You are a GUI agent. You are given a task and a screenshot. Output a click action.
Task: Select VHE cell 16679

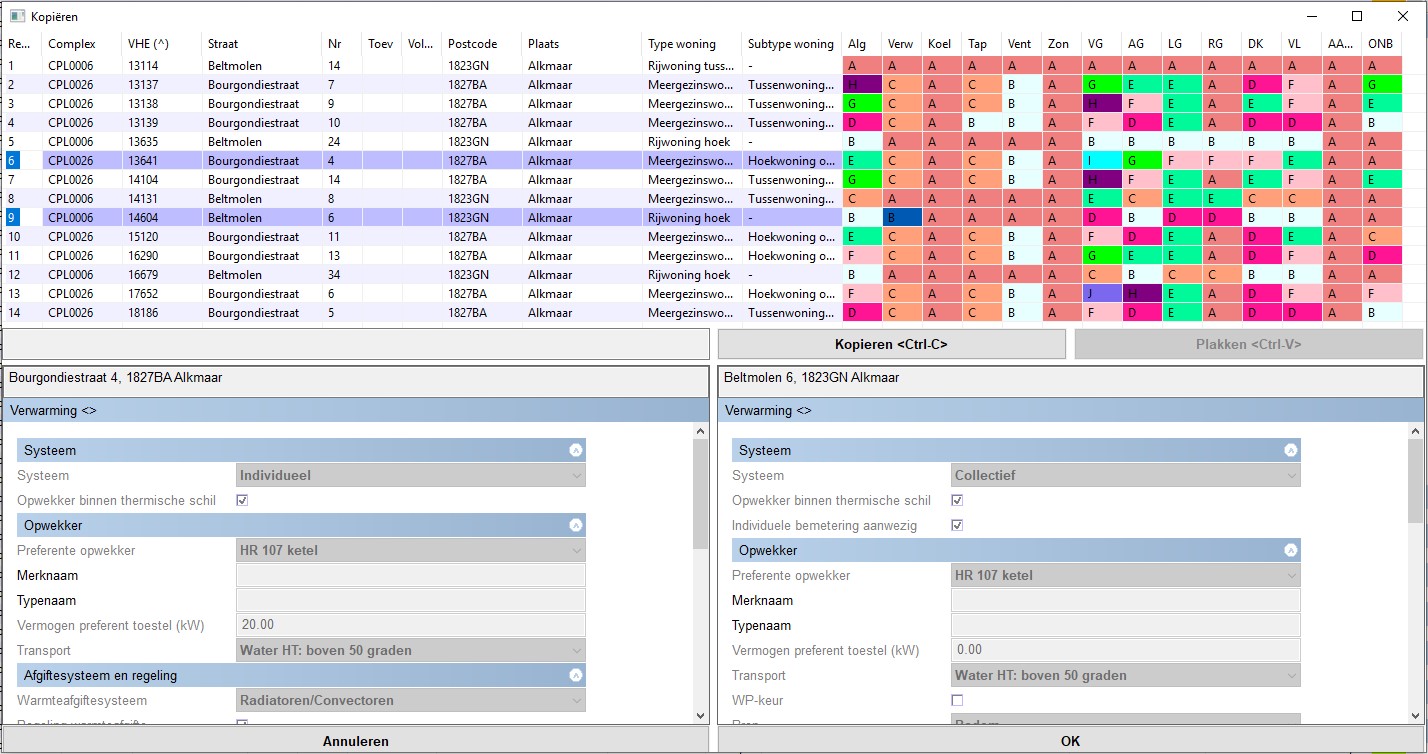pos(162,274)
